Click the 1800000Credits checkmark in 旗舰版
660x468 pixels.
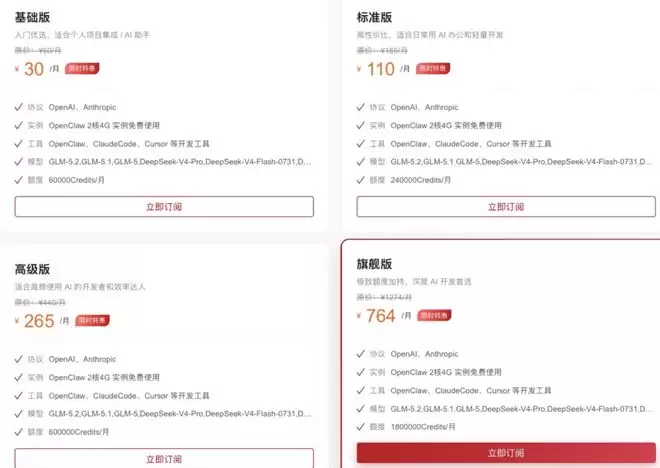click(x=360, y=426)
